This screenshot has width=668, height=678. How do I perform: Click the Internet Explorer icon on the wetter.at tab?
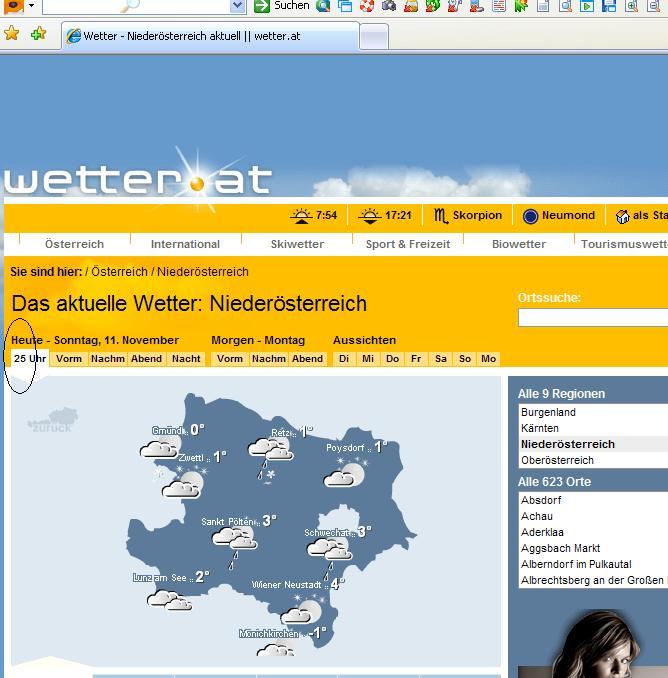(x=74, y=36)
